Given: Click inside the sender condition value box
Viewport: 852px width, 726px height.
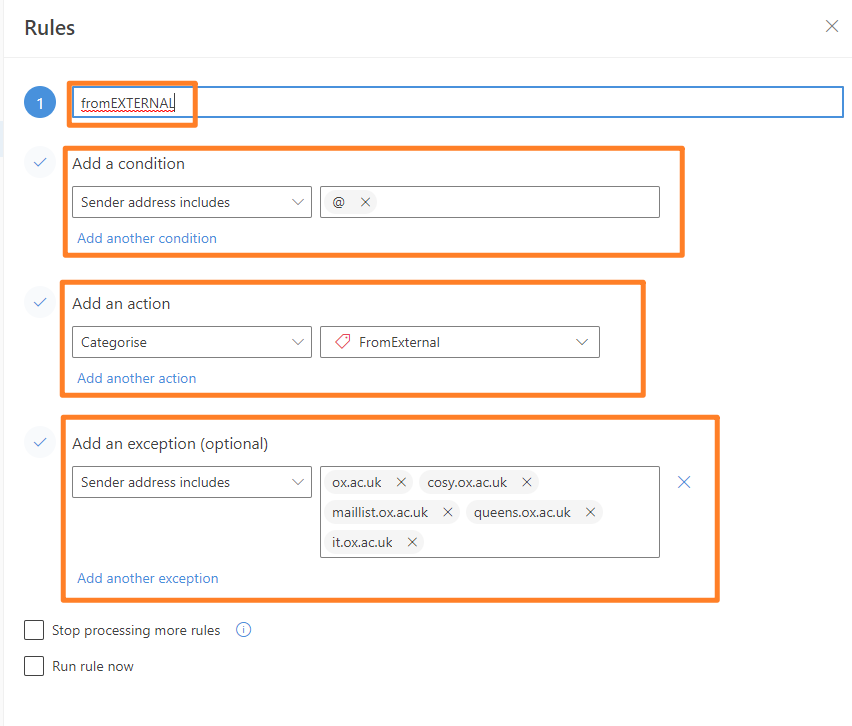Looking at the screenshot, I should coord(516,202).
